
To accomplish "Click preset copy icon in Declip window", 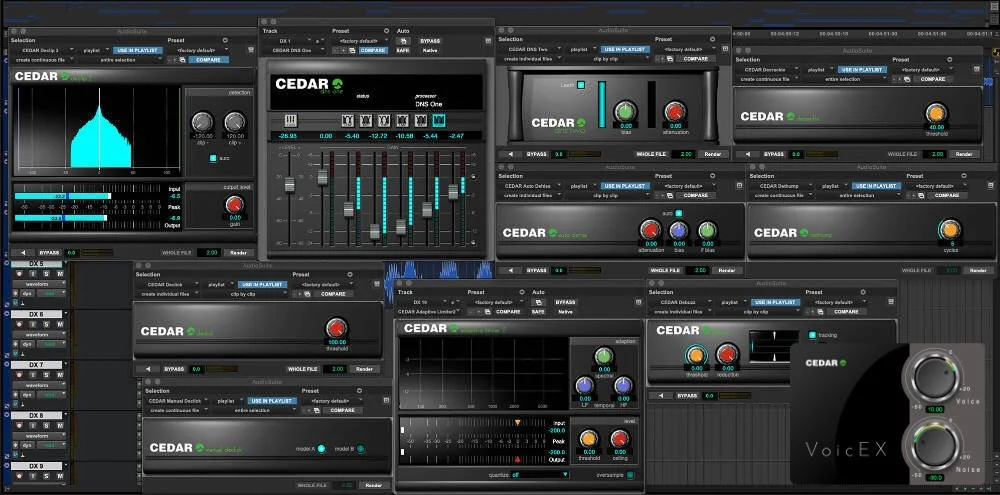I will [x=182, y=59].
